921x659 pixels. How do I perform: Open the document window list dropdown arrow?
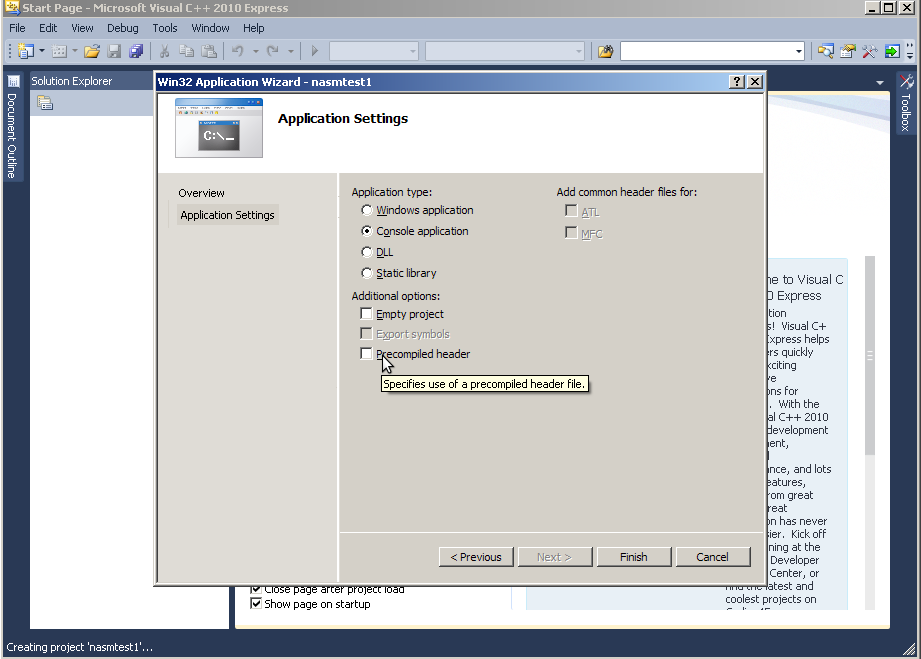click(879, 83)
